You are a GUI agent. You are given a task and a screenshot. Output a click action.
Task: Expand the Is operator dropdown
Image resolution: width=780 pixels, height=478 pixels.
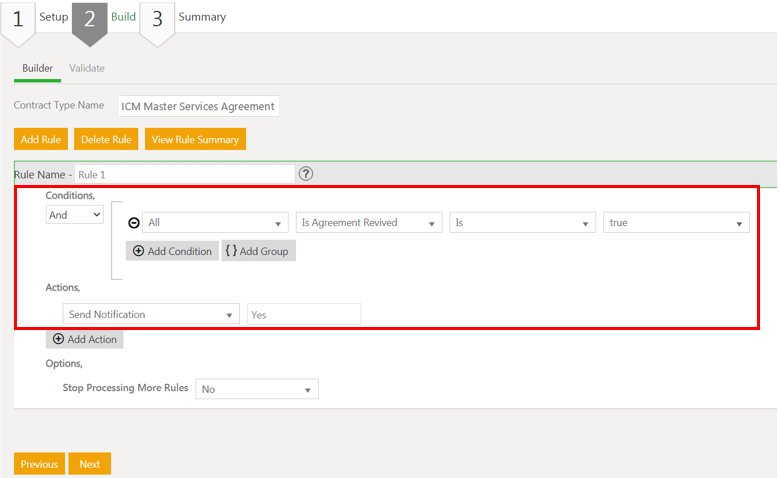tap(523, 223)
